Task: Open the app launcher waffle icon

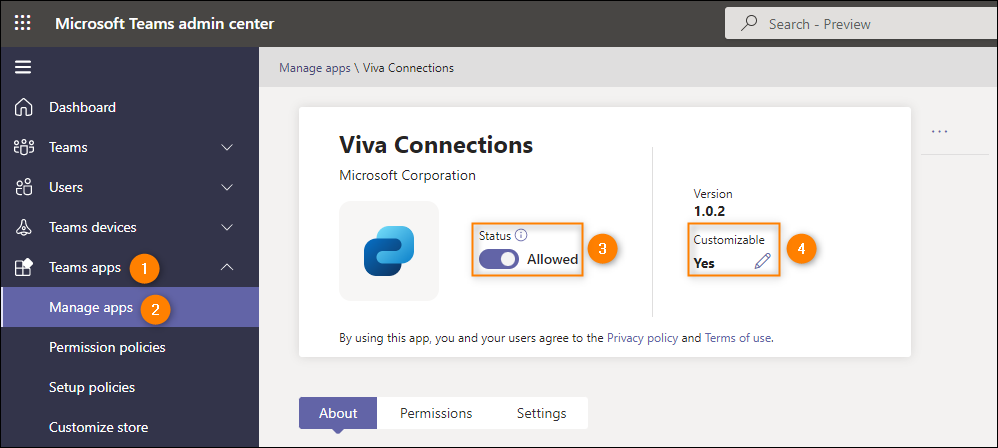Action: tap(22, 24)
